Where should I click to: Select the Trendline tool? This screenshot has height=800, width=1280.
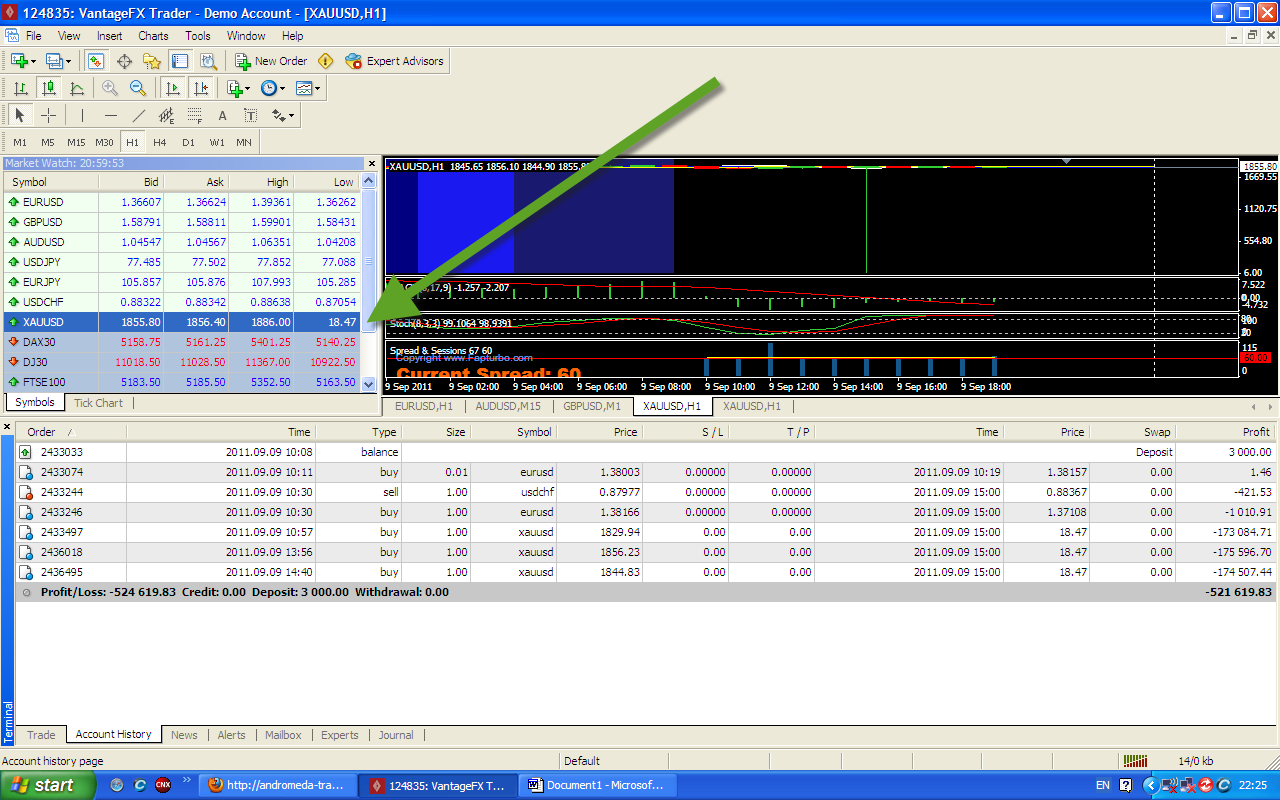coord(139,115)
